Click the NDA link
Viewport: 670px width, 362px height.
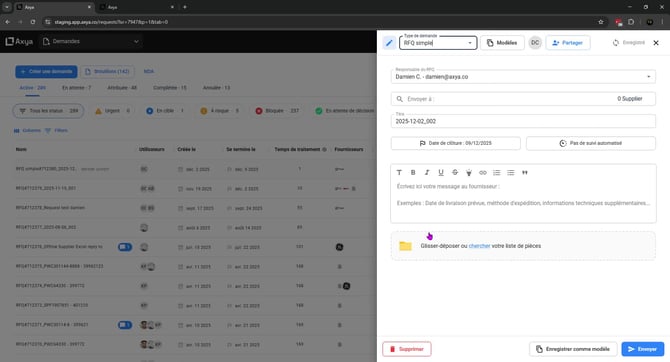149,71
